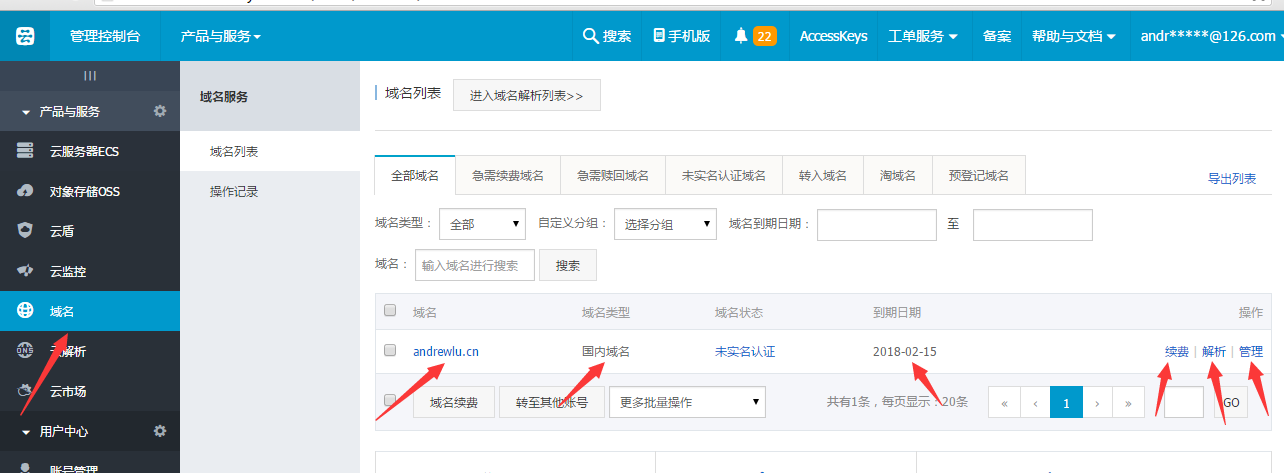
Task: Go to last page of domain list
Action: 1129,403
